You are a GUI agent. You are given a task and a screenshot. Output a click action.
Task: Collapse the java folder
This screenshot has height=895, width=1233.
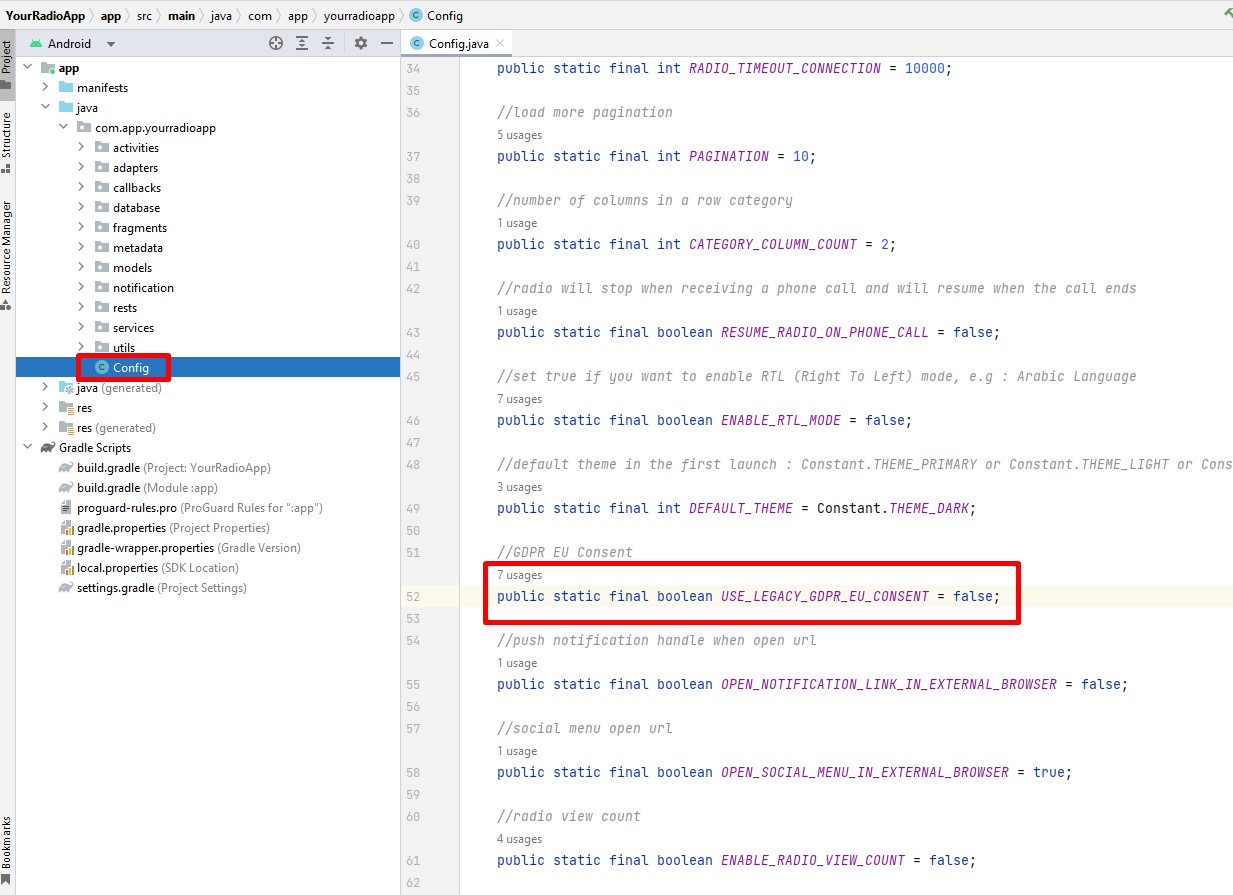pyautogui.click(x=45, y=108)
